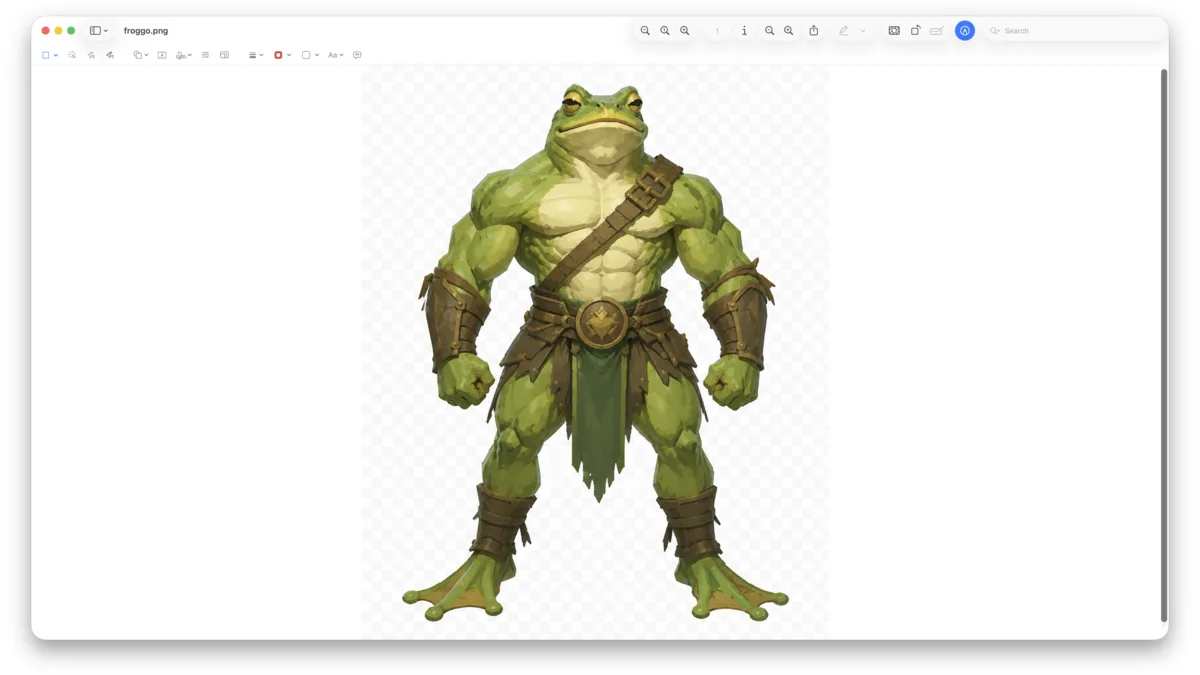Select the rectangular Selection tool
Image resolution: width=1200 pixels, height=675 pixels.
click(46, 55)
